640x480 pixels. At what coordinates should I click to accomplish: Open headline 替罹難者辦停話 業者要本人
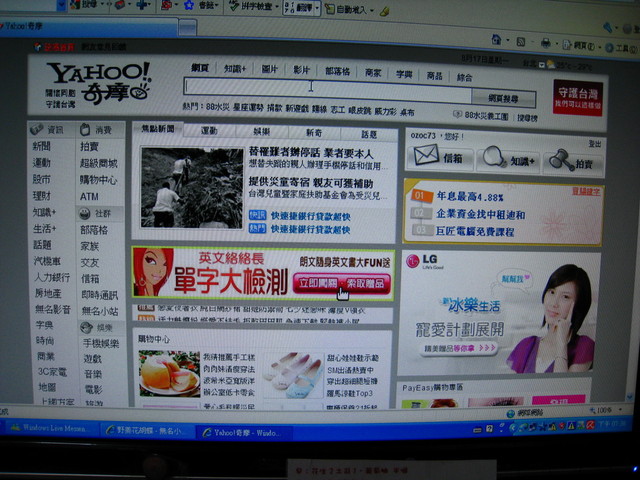[311, 153]
